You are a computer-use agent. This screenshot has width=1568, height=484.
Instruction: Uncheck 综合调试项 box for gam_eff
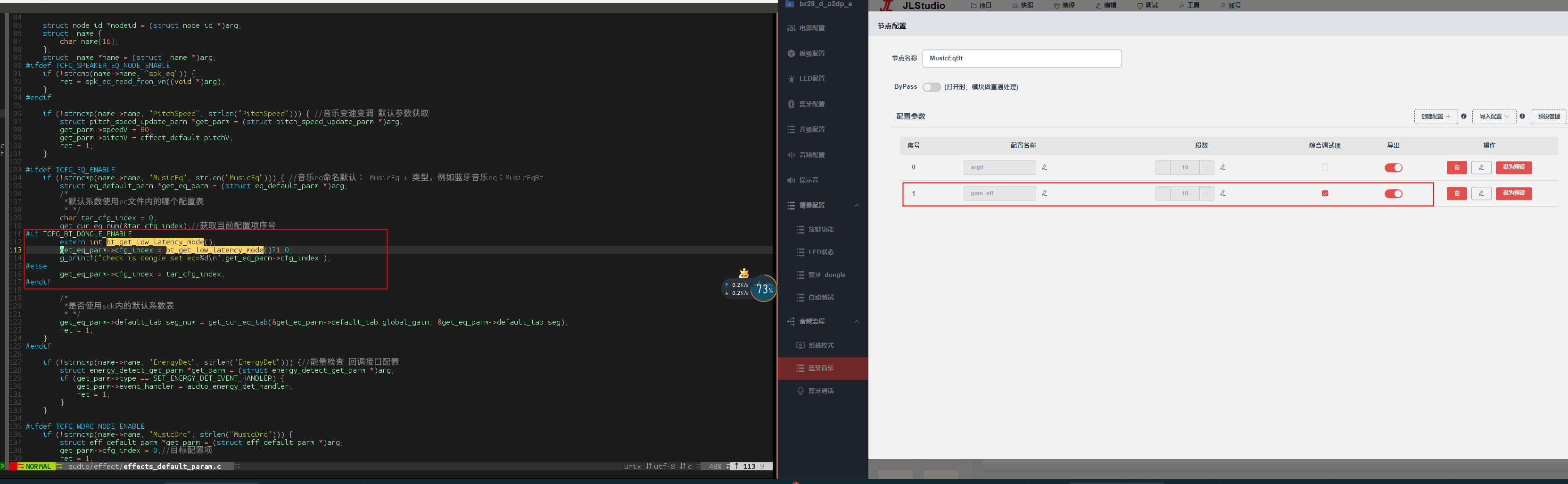coord(1325,193)
